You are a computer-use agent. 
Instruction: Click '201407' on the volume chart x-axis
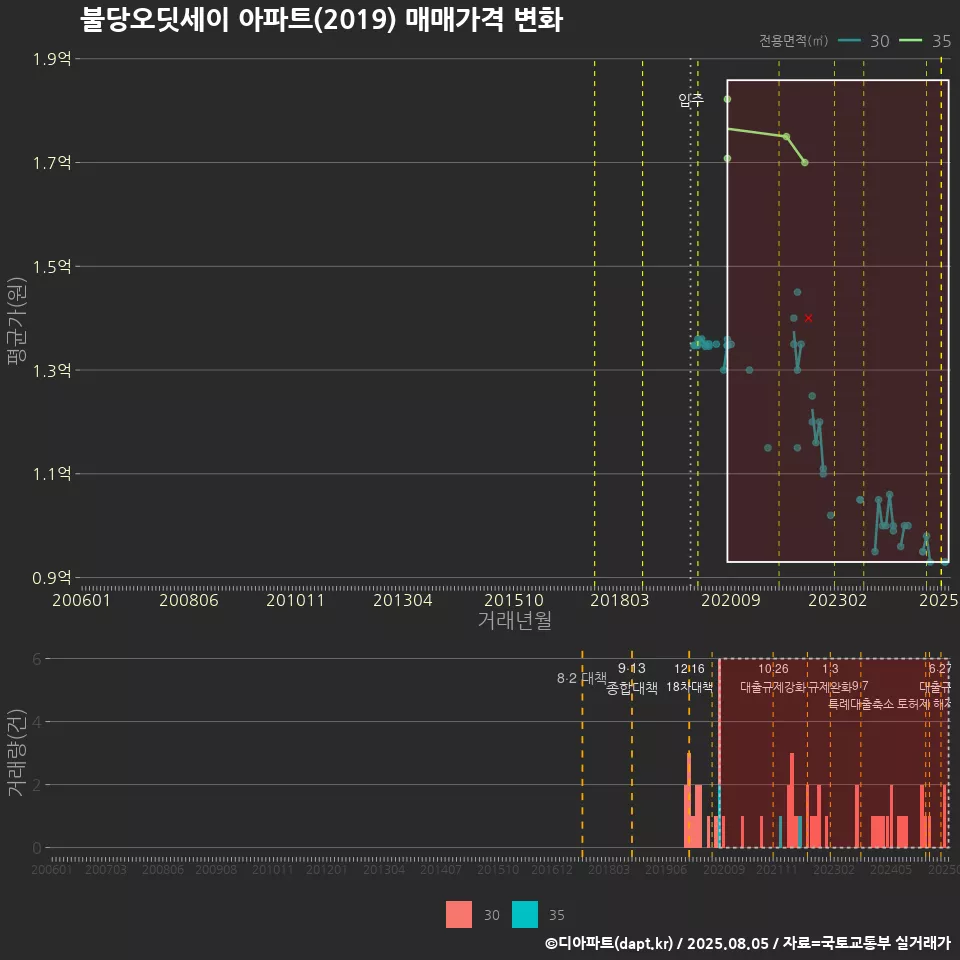[x=440, y=869]
